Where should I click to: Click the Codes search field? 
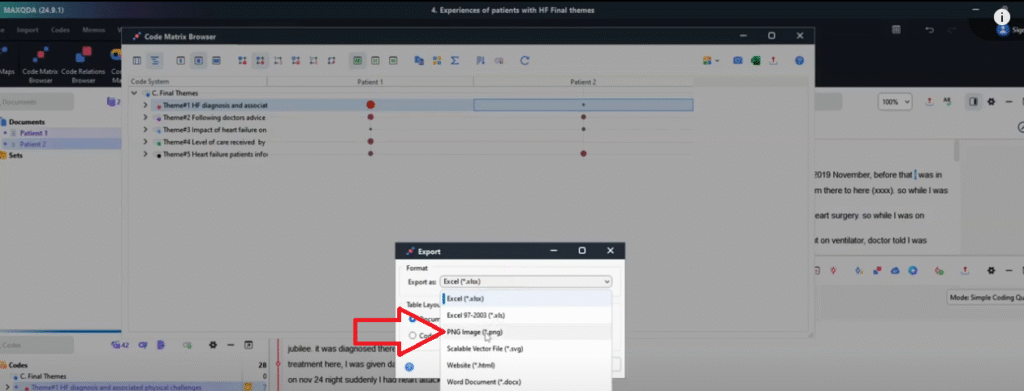[x=37, y=345]
